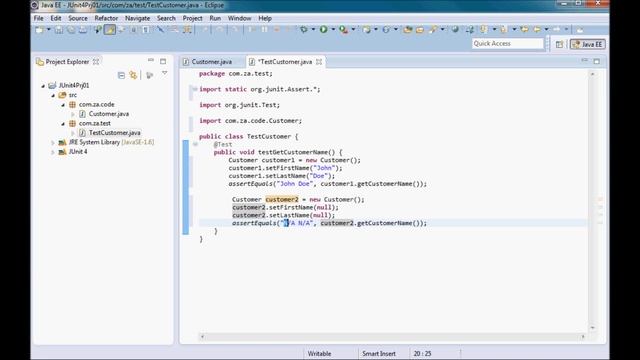Expand the JUnit 4 library node
The image size is (640, 360).
click(x=53, y=152)
